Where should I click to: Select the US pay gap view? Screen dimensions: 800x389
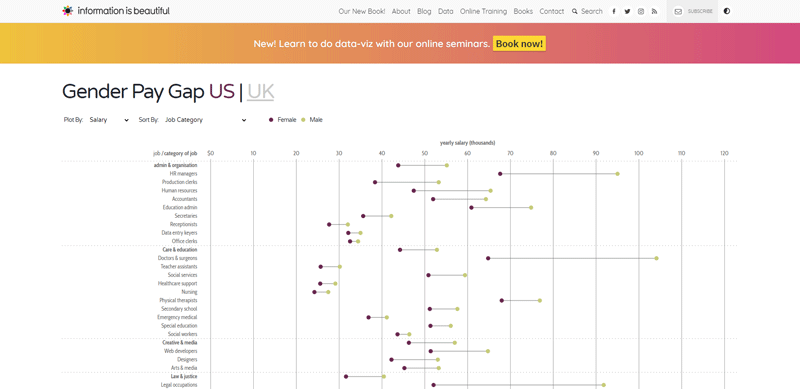tap(221, 92)
